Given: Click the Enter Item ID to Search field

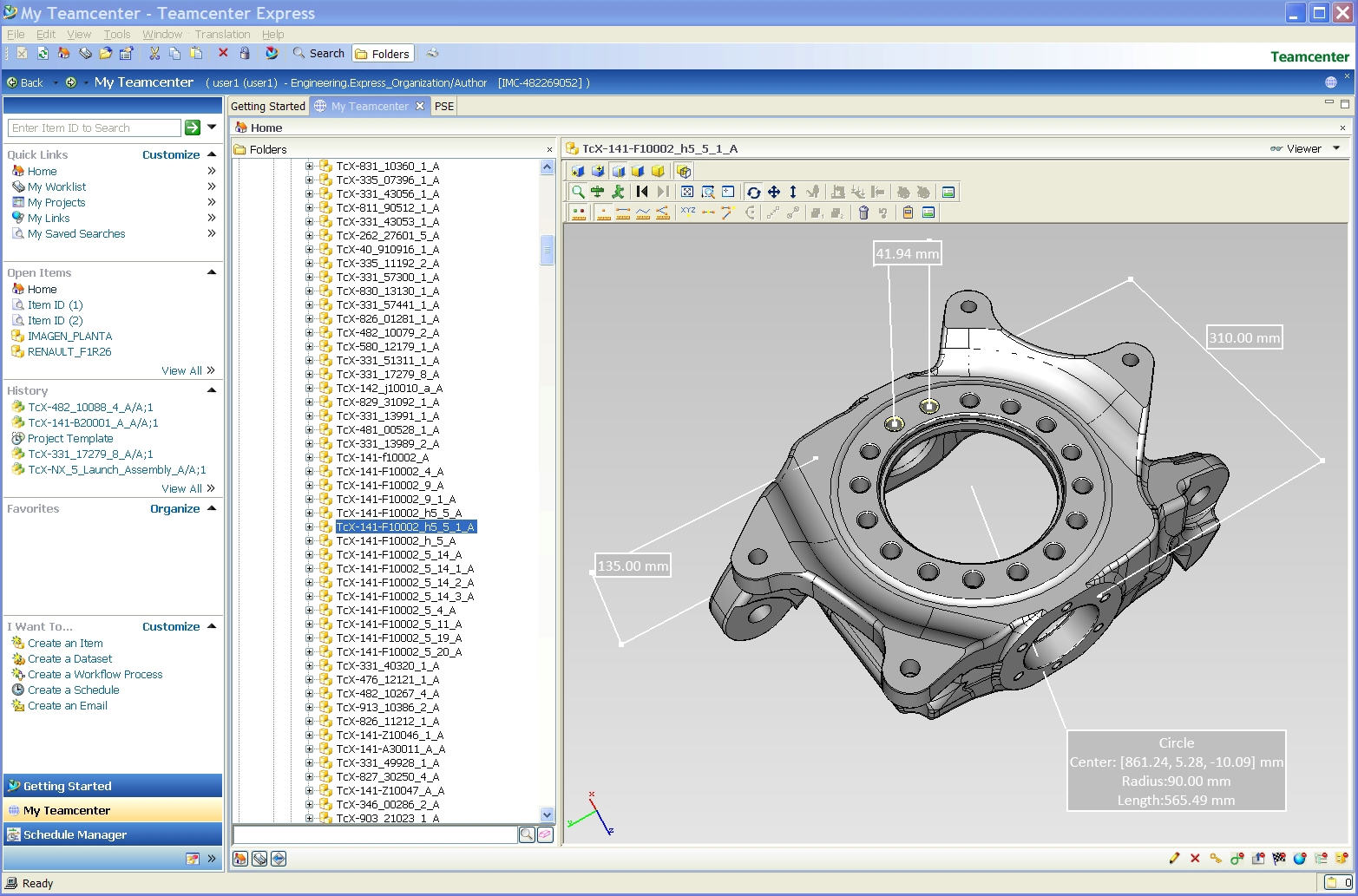Looking at the screenshot, I should click(94, 128).
